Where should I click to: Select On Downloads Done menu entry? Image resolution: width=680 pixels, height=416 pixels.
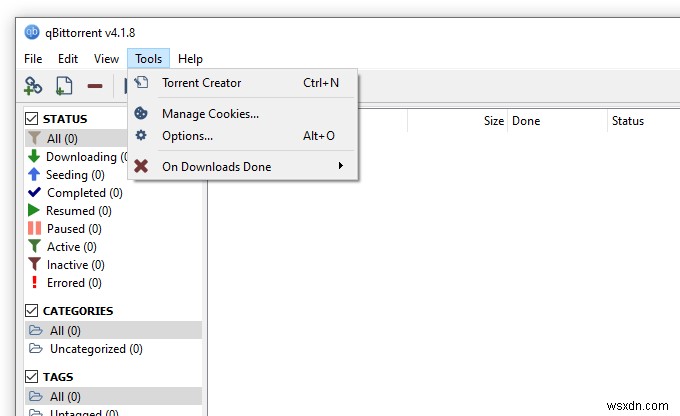243,167
